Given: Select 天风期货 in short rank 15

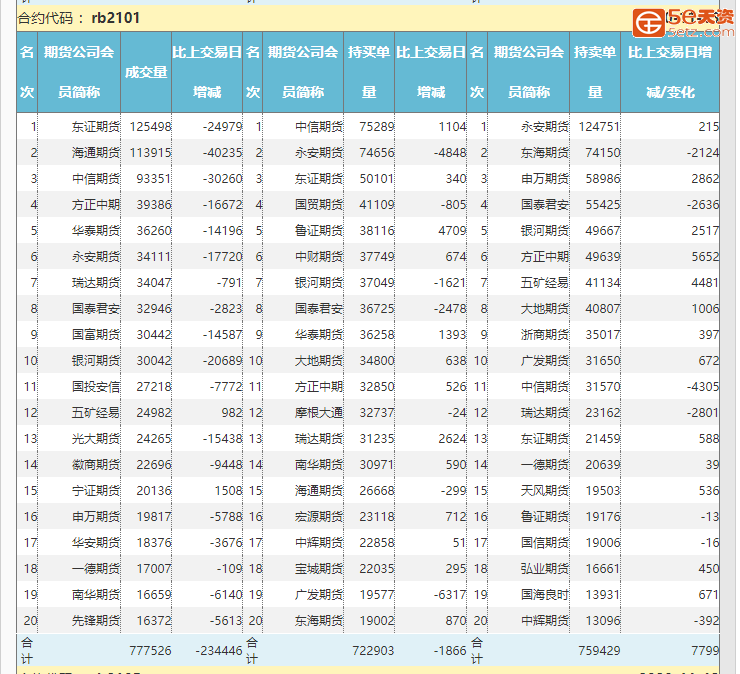Looking at the screenshot, I should (545, 490).
